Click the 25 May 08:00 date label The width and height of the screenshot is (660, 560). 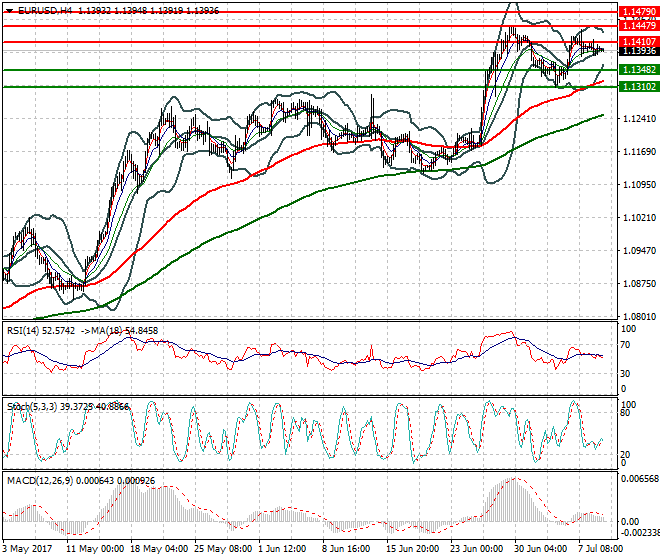coord(223,549)
